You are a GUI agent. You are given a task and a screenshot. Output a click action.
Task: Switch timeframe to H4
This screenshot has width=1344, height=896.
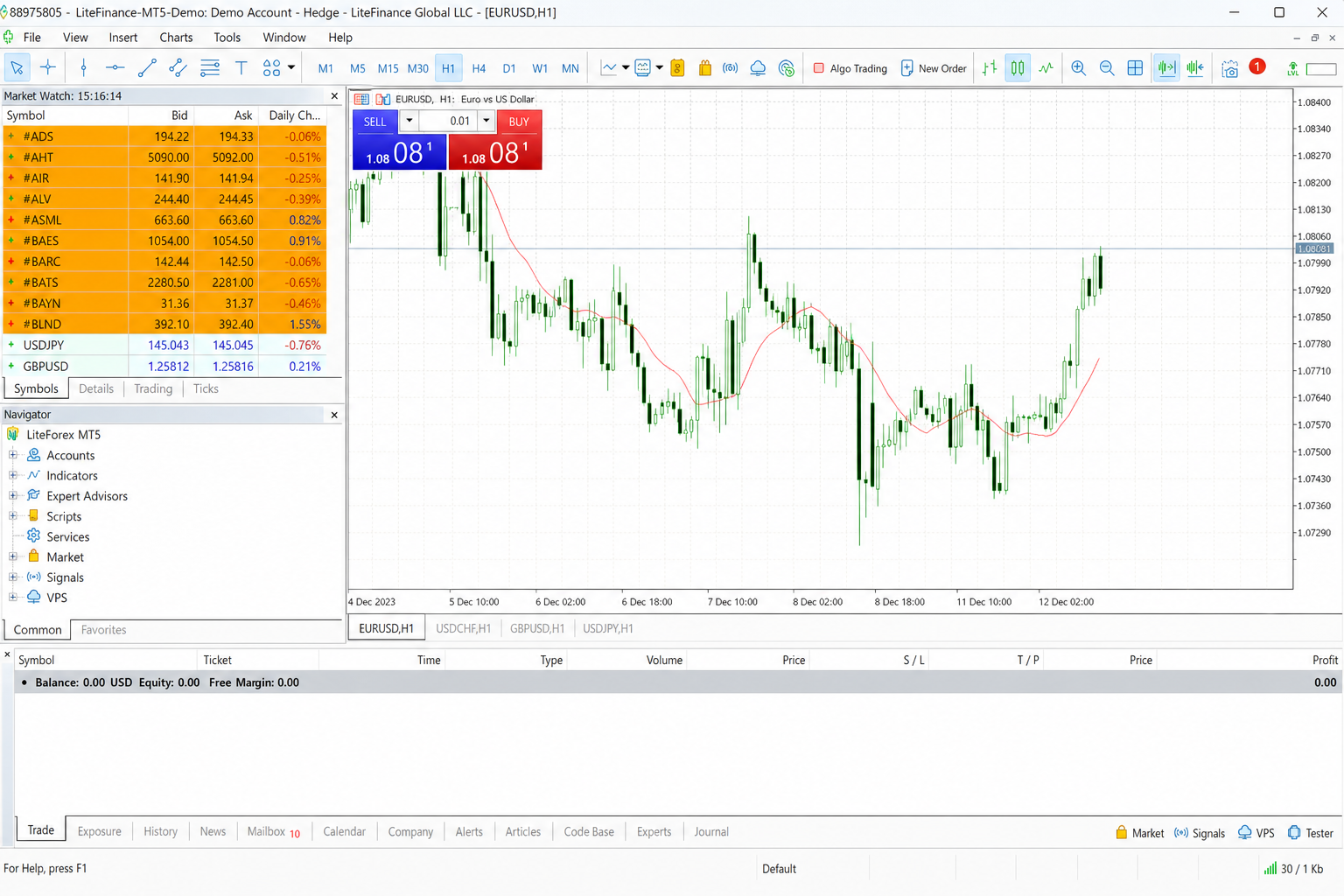(479, 68)
